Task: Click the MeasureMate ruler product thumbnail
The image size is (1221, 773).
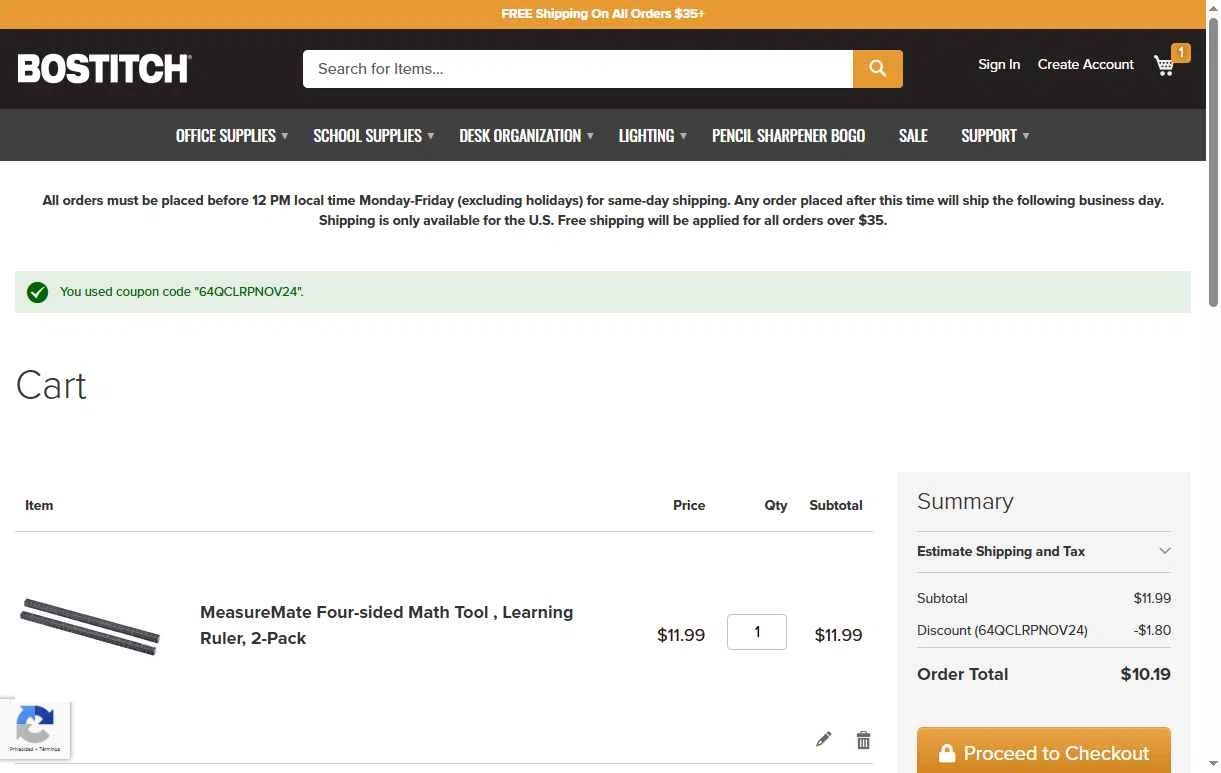Action: coord(90,627)
